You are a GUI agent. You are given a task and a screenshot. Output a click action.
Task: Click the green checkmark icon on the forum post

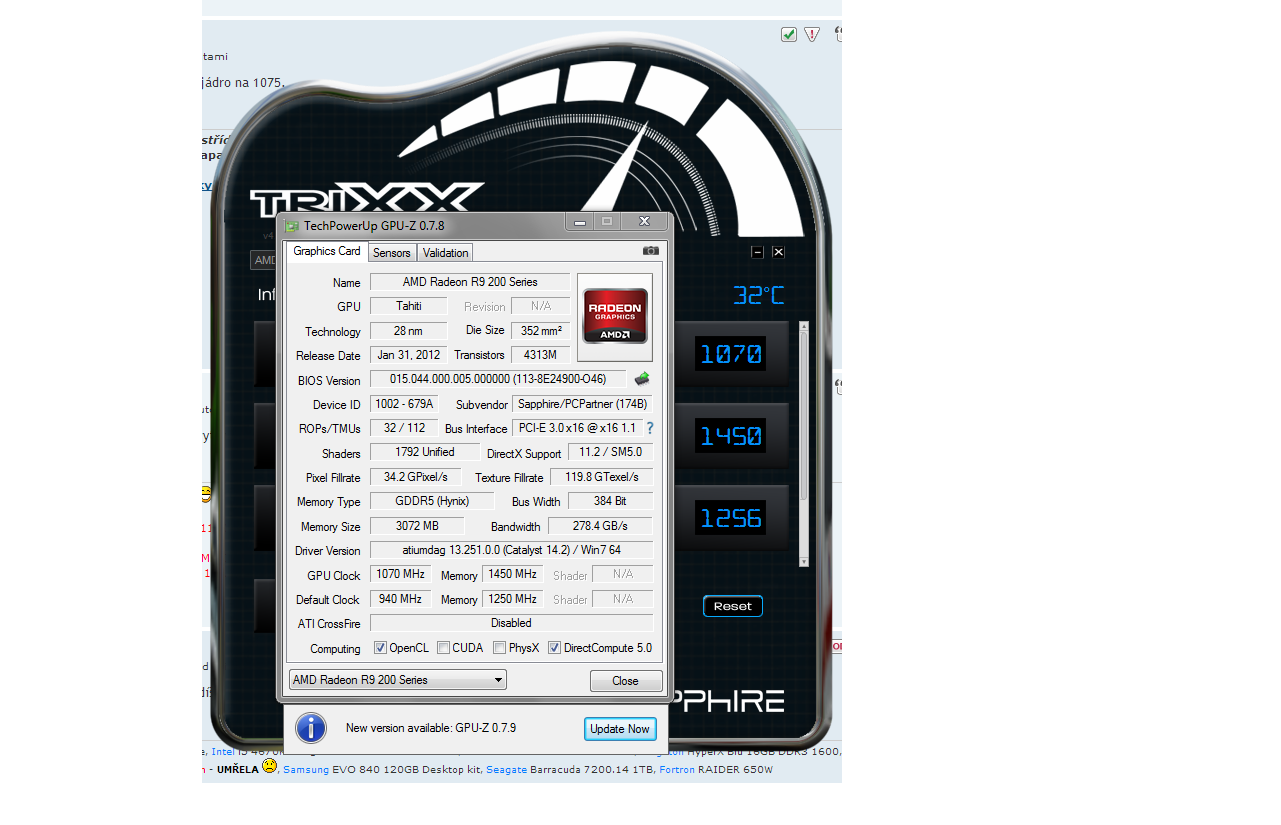click(x=789, y=35)
